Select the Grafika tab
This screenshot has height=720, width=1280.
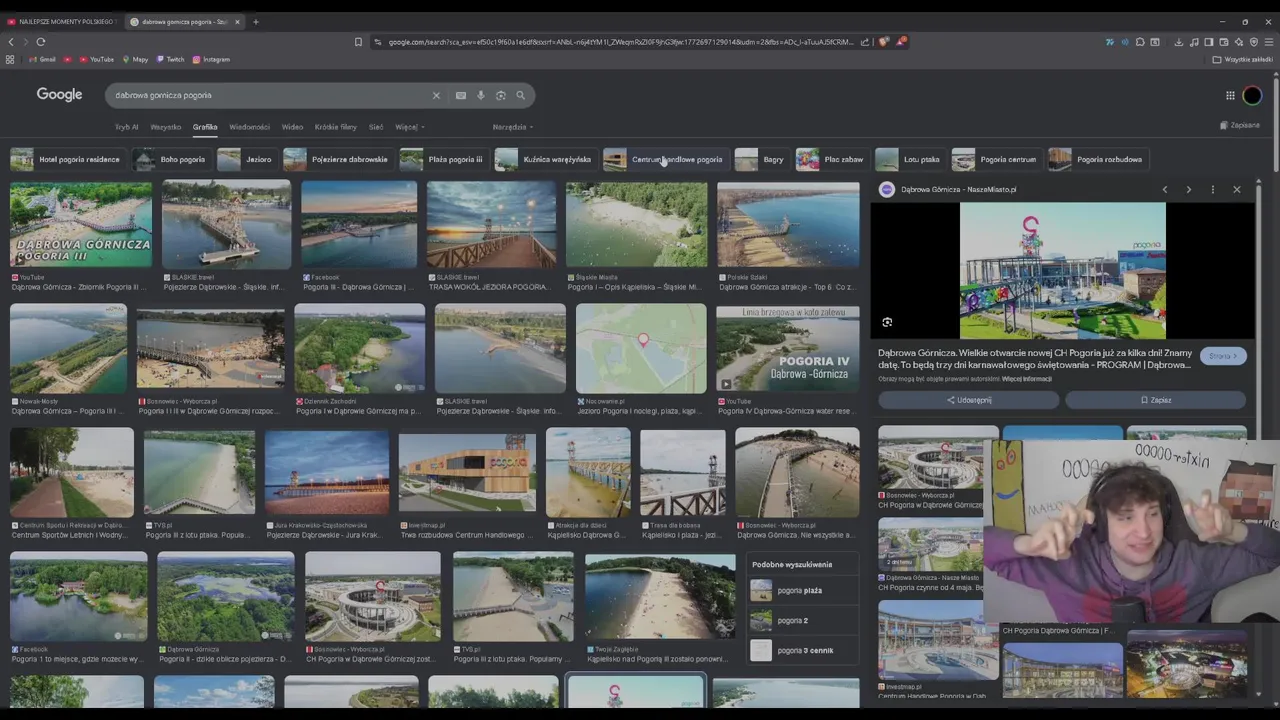[205, 127]
